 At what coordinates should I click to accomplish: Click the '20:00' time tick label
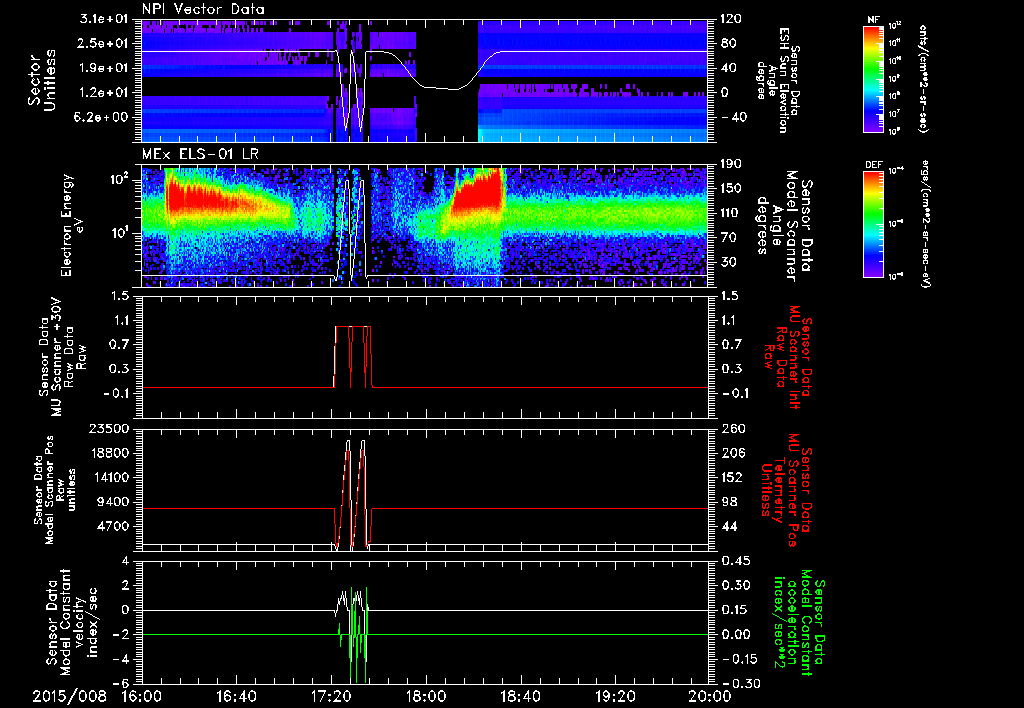click(x=710, y=696)
